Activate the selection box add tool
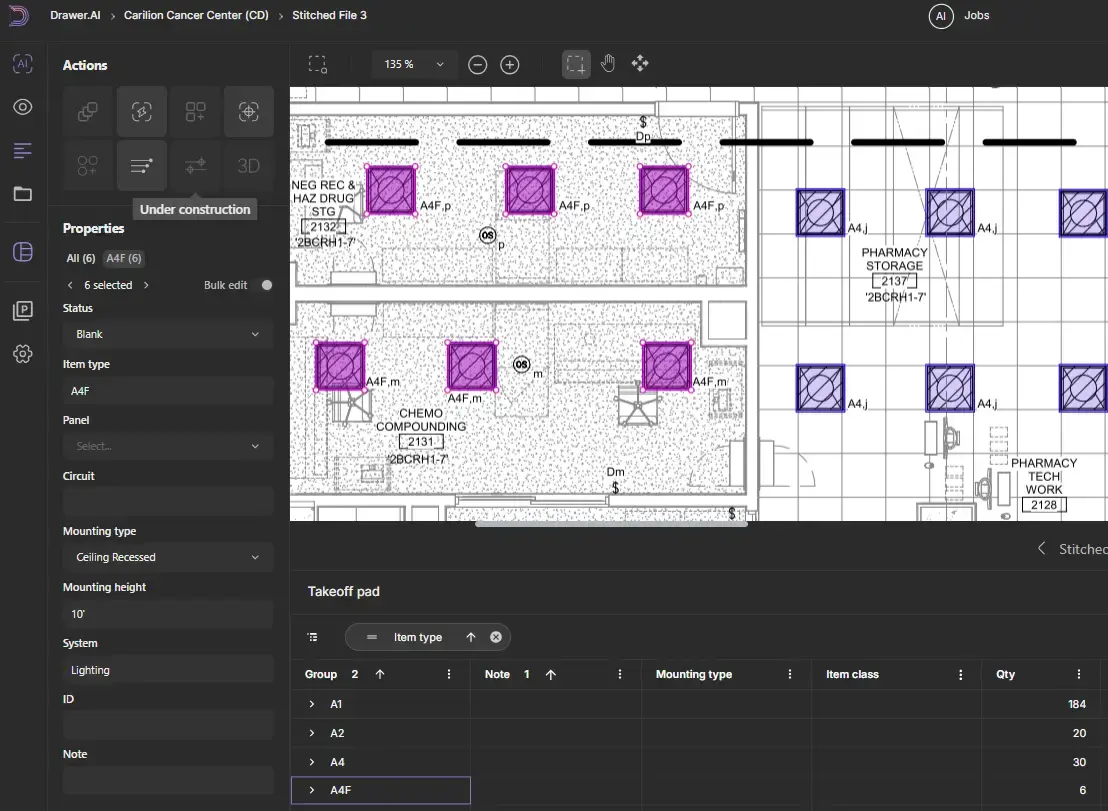 [576, 64]
